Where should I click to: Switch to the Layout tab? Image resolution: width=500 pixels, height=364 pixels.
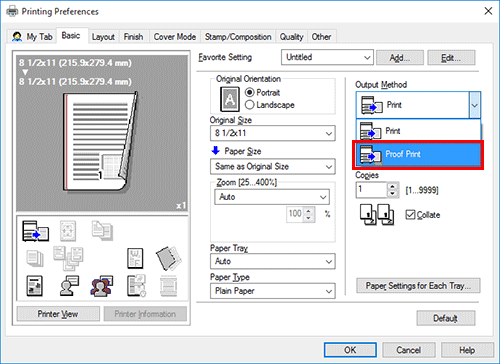point(103,37)
